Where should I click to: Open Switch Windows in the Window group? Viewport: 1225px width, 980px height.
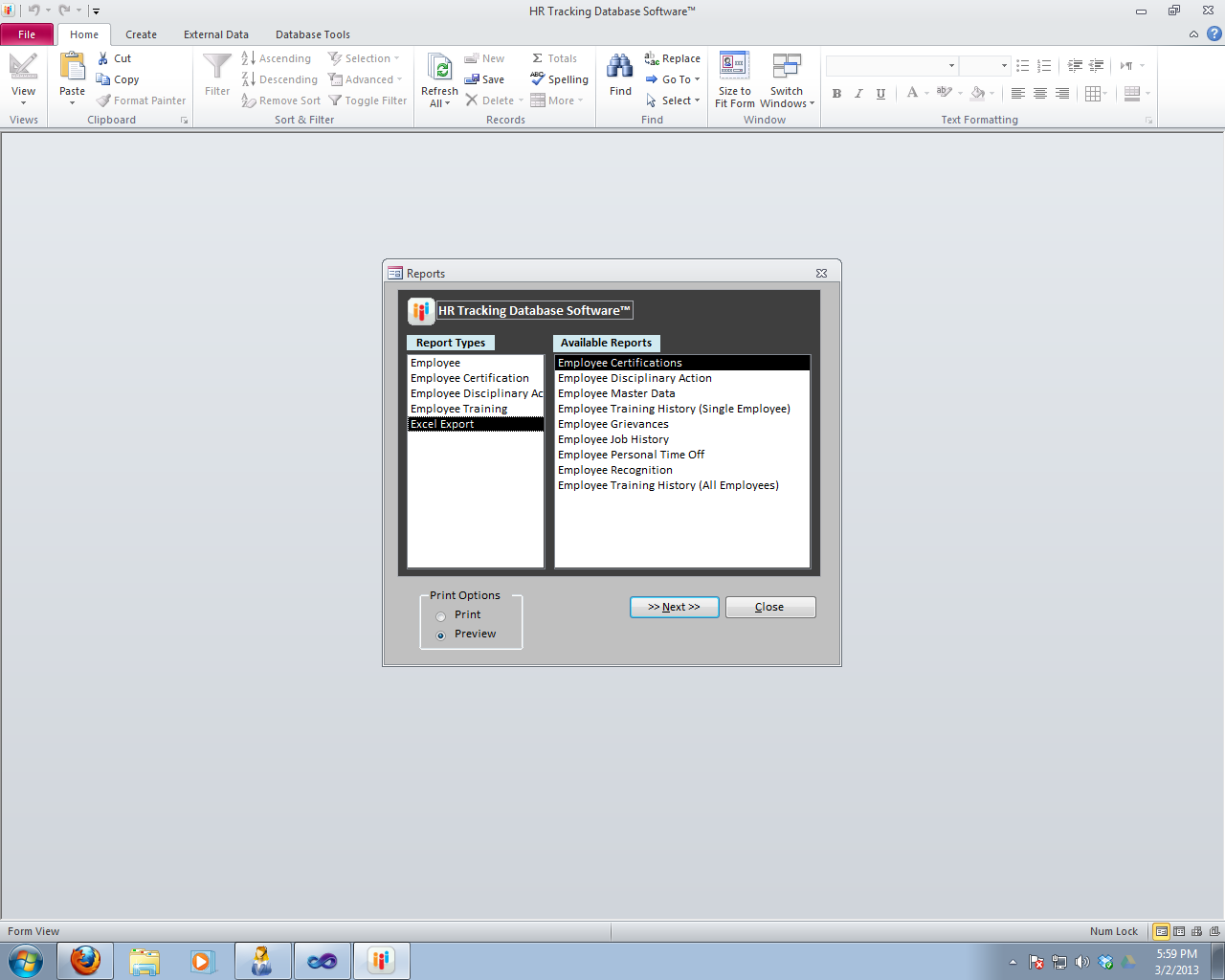tap(787, 78)
